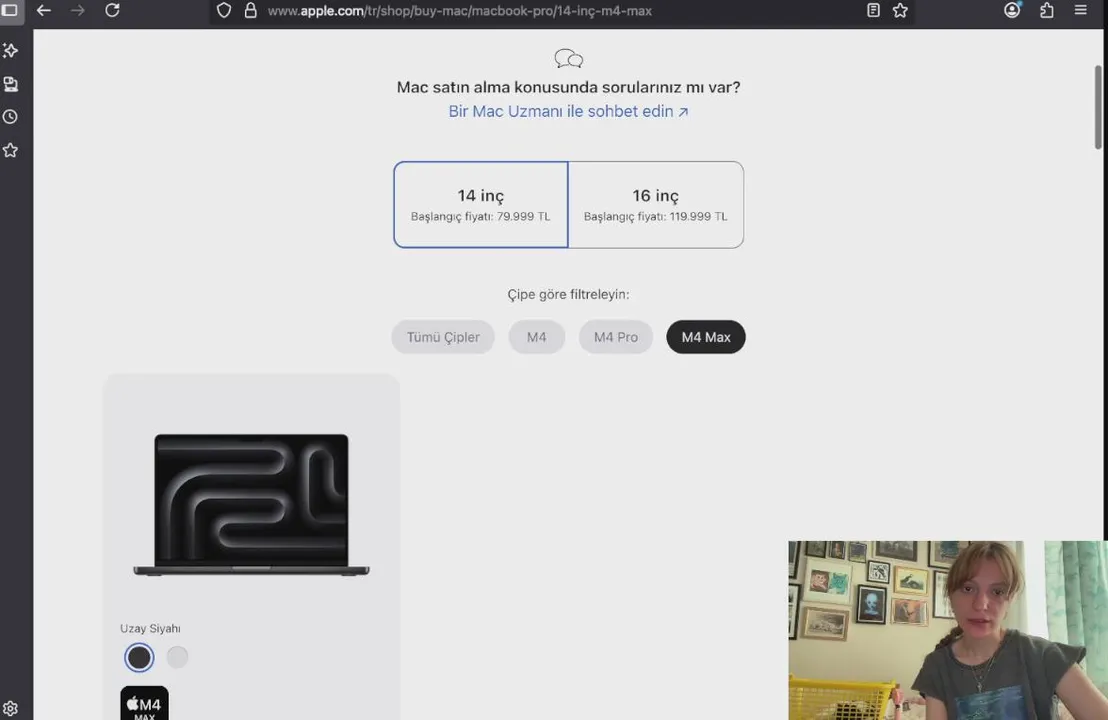Toggle reader view icon in address bar

tap(873, 11)
